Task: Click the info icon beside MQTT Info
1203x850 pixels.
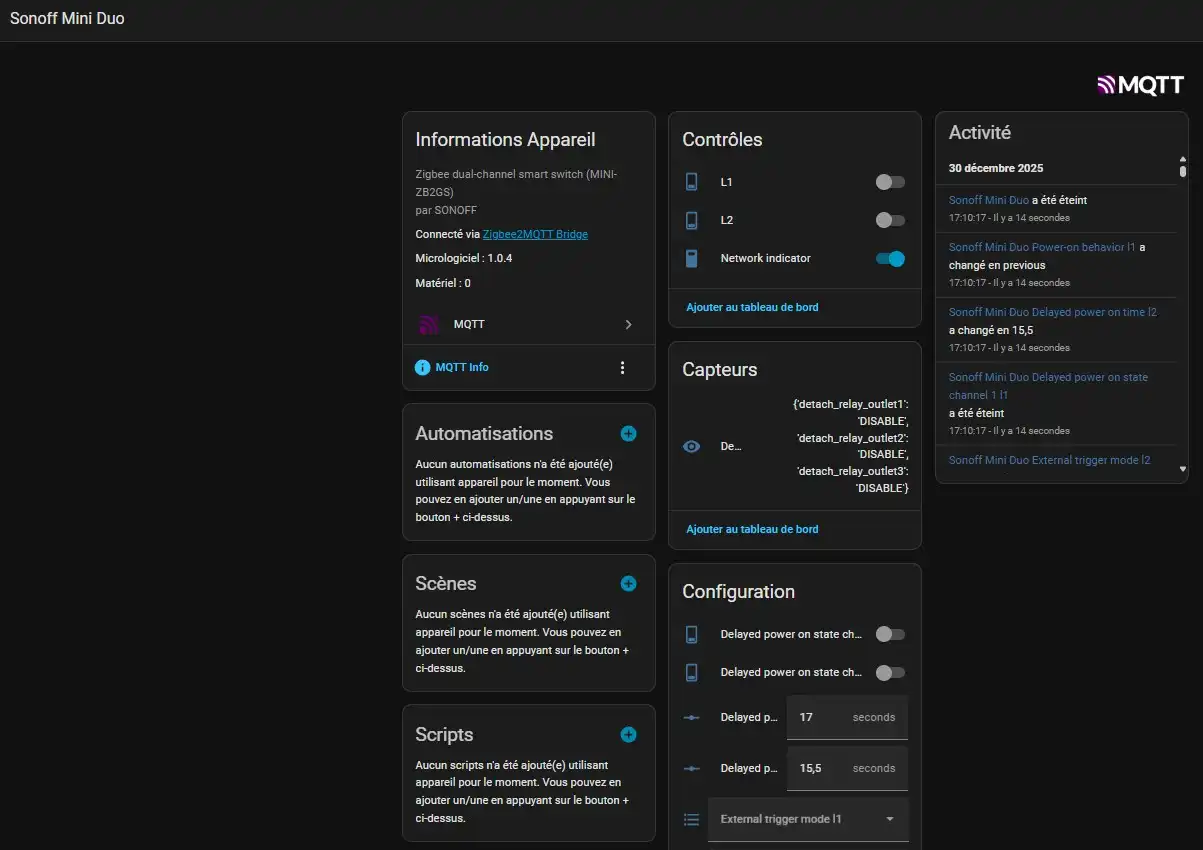Action: point(423,367)
